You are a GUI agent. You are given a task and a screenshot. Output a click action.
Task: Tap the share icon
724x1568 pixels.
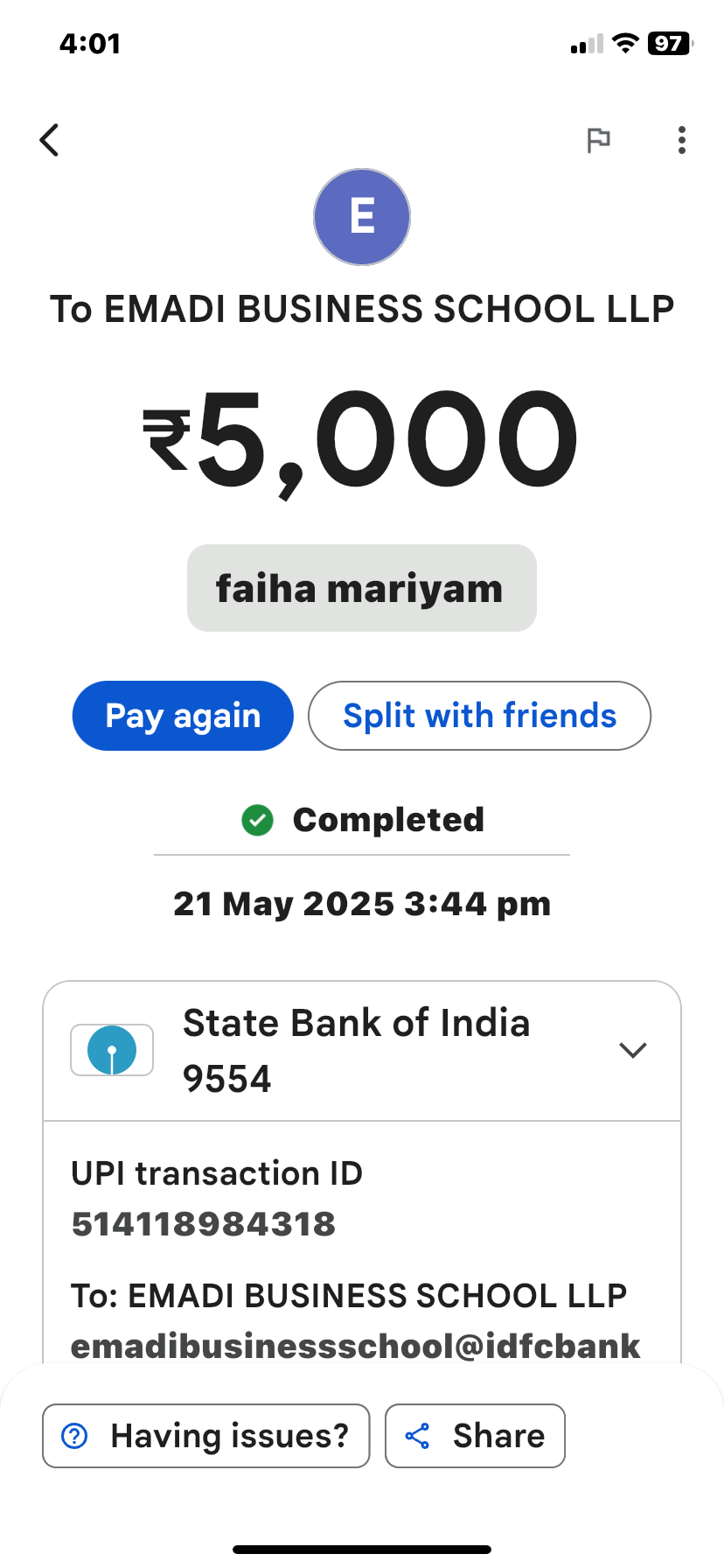418,1436
